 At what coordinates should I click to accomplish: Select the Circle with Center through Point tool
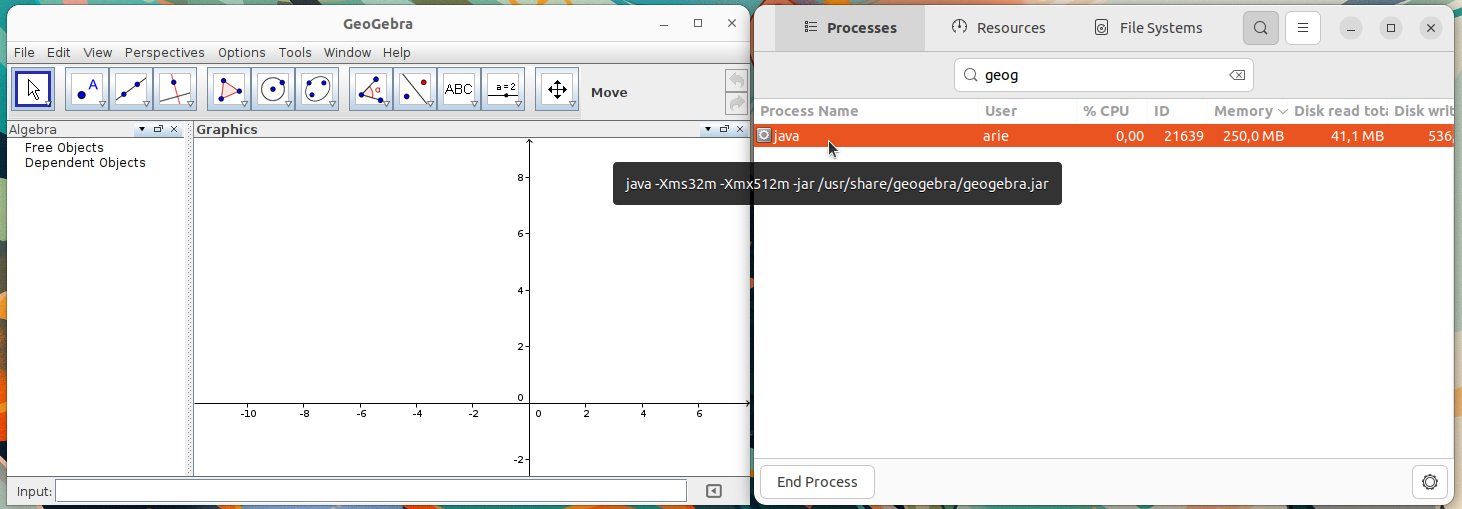pyautogui.click(x=274, y=89)
